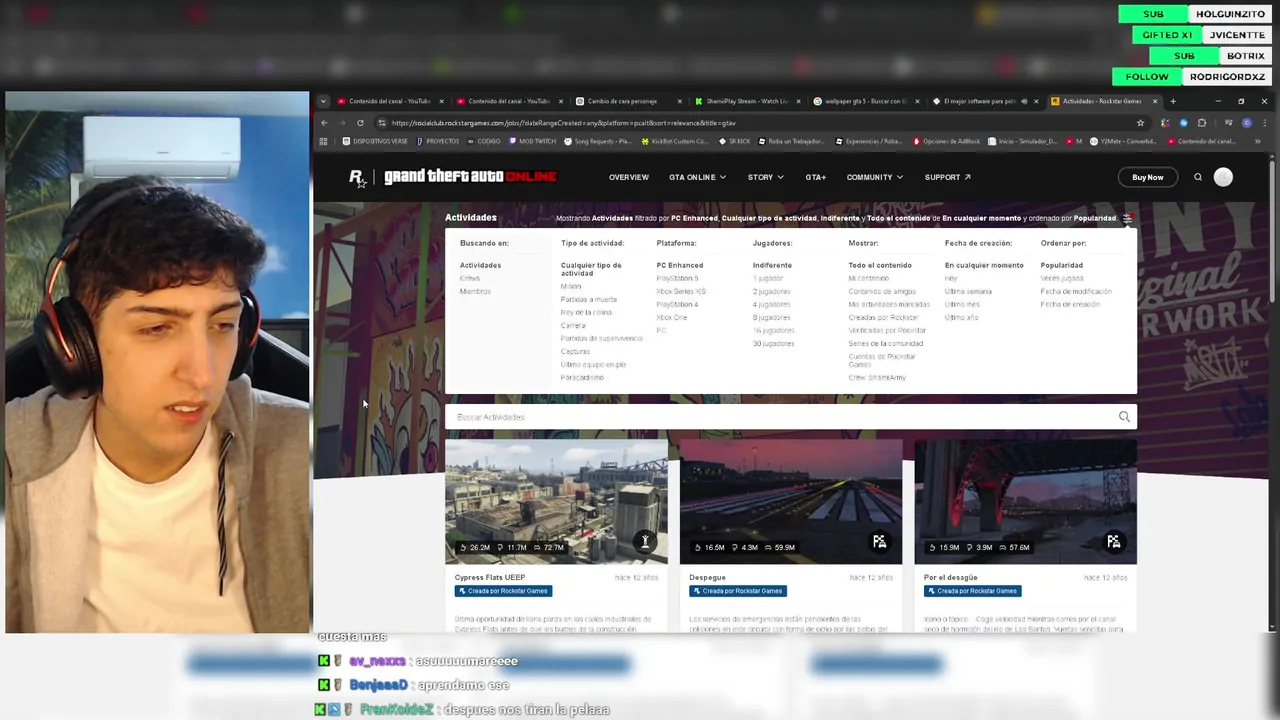Close the ShamiiPlay Stream tab
The image size is (1280, 720).
coord(799,101)
